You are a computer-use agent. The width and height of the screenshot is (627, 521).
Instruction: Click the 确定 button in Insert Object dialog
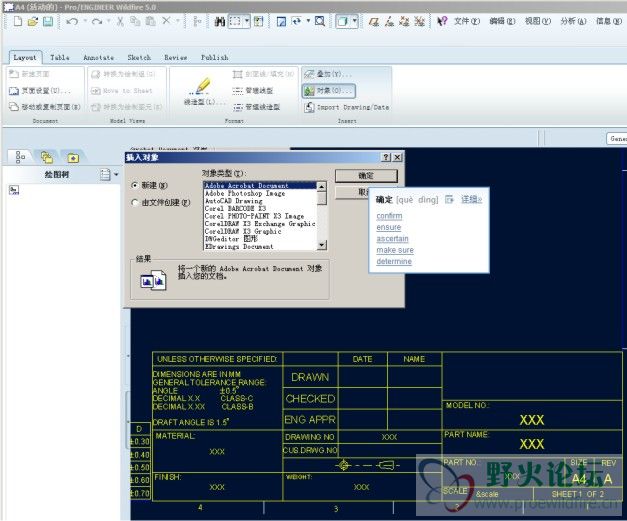[366, 176]
